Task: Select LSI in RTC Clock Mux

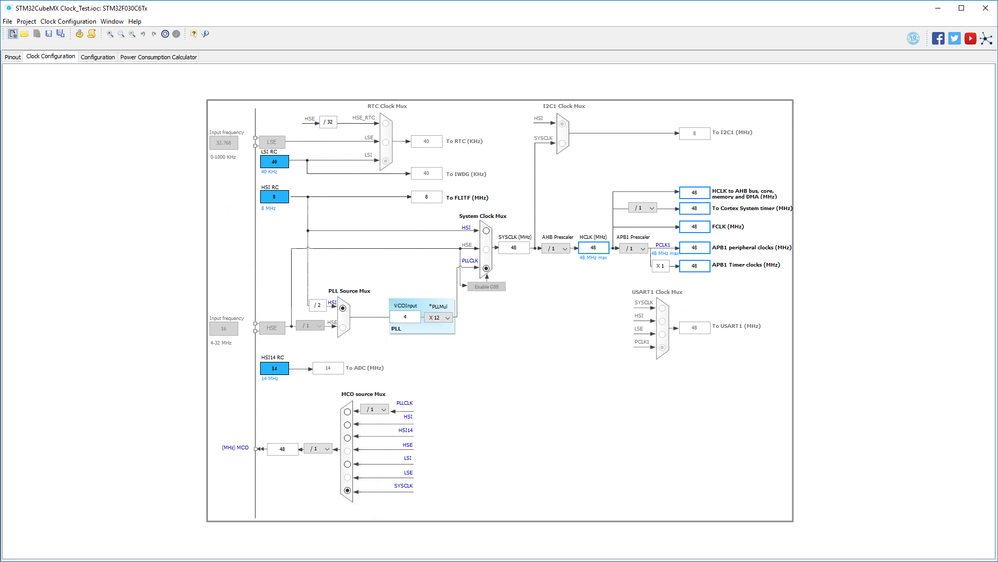Action: point(385,160)
